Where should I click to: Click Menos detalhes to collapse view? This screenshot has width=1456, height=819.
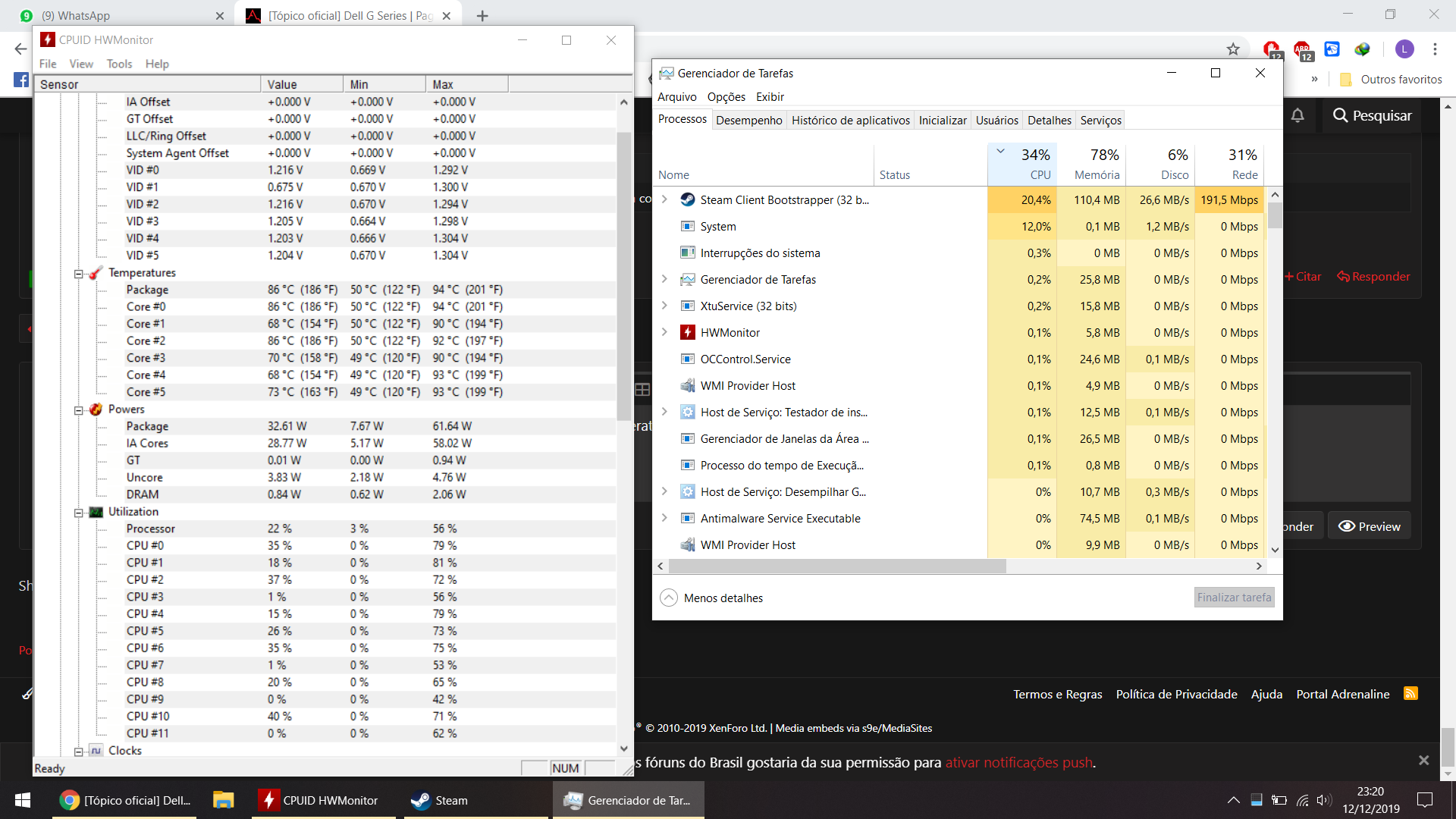711,598
